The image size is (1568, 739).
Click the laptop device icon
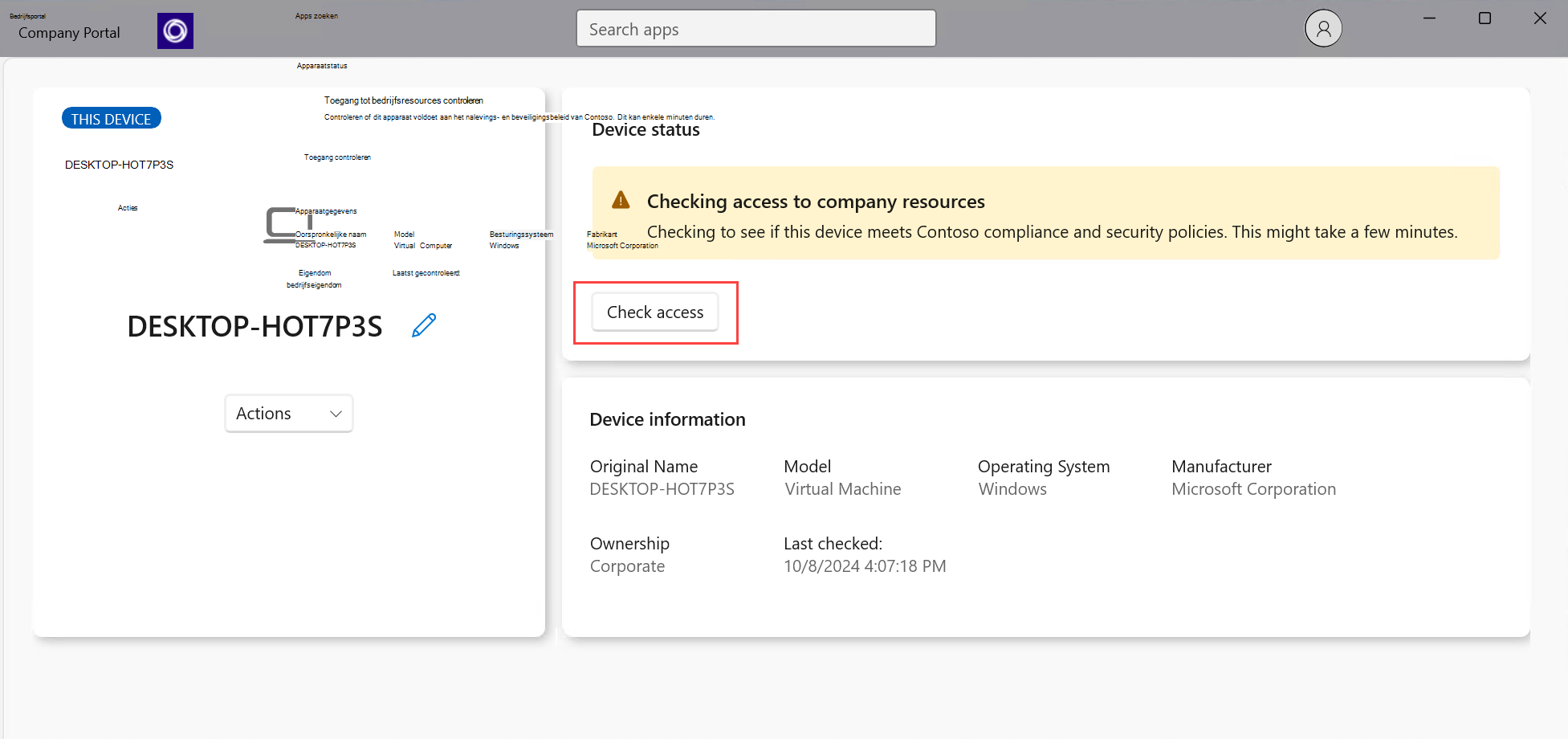pyautogui.click(x=287, y=226)
